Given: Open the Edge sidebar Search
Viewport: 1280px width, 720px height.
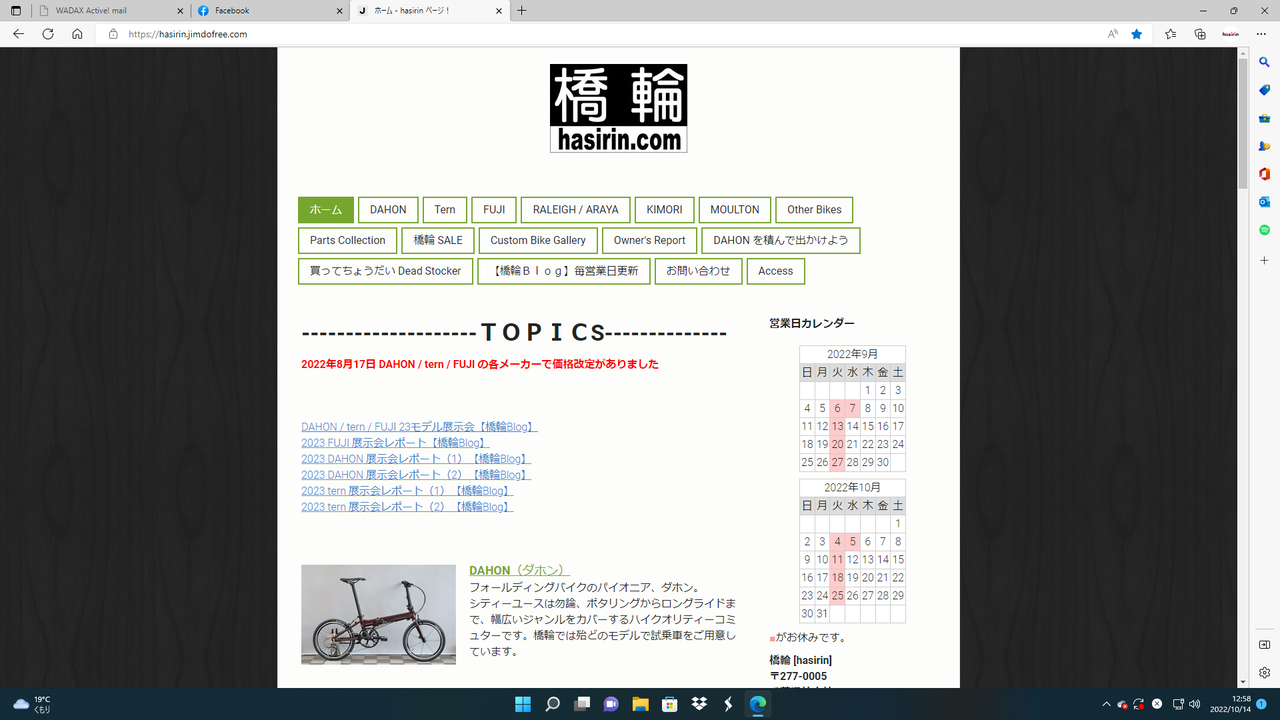Looking at the screenshot, I should (1264, 62).
